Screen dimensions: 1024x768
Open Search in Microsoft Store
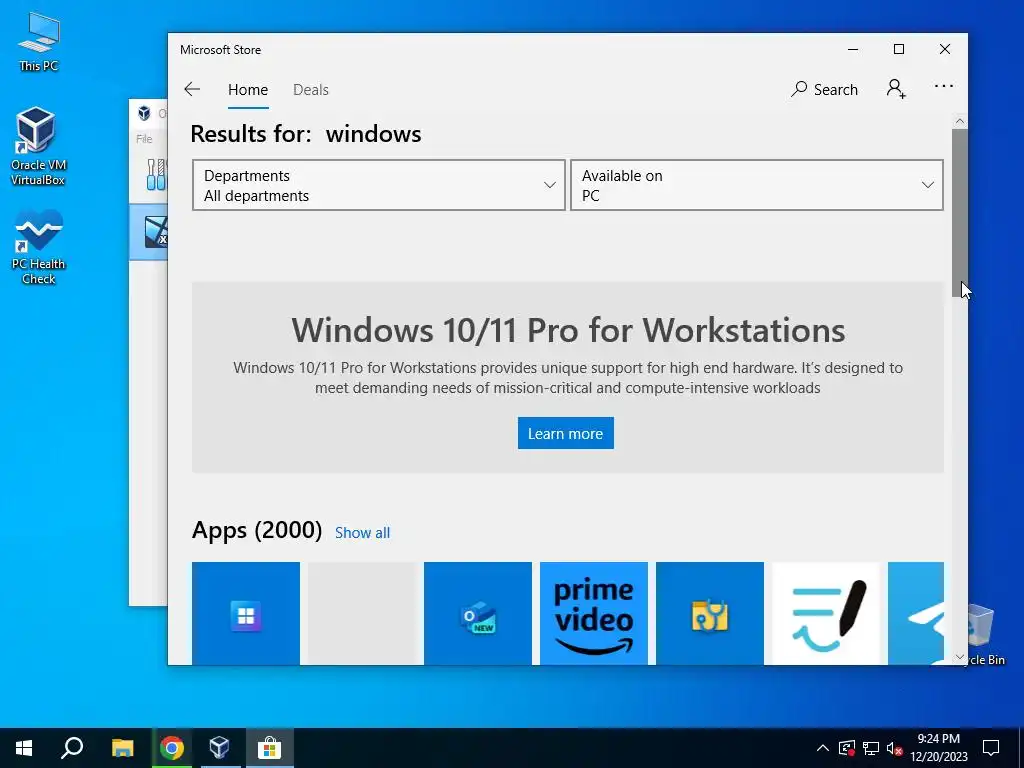824,89
